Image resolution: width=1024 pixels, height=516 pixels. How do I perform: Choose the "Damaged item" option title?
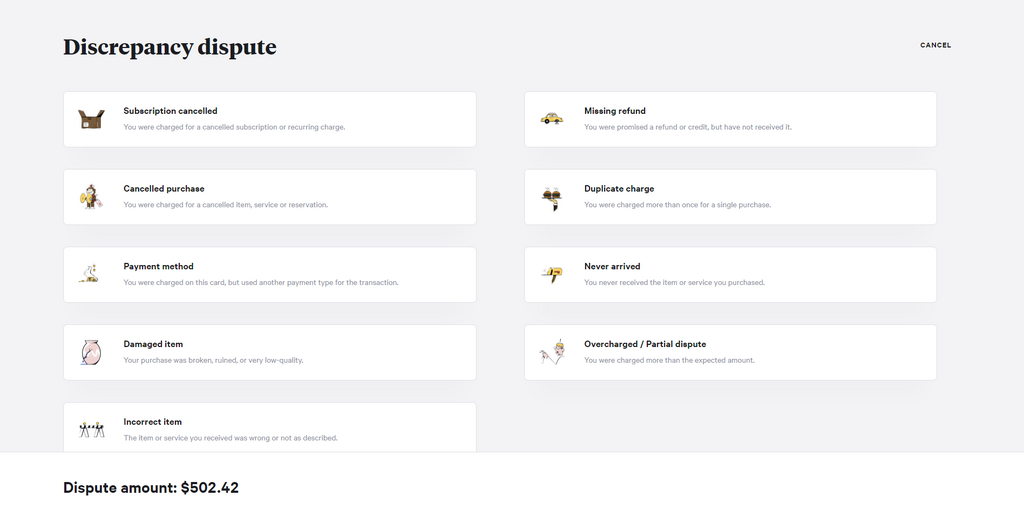pos(153,344)
